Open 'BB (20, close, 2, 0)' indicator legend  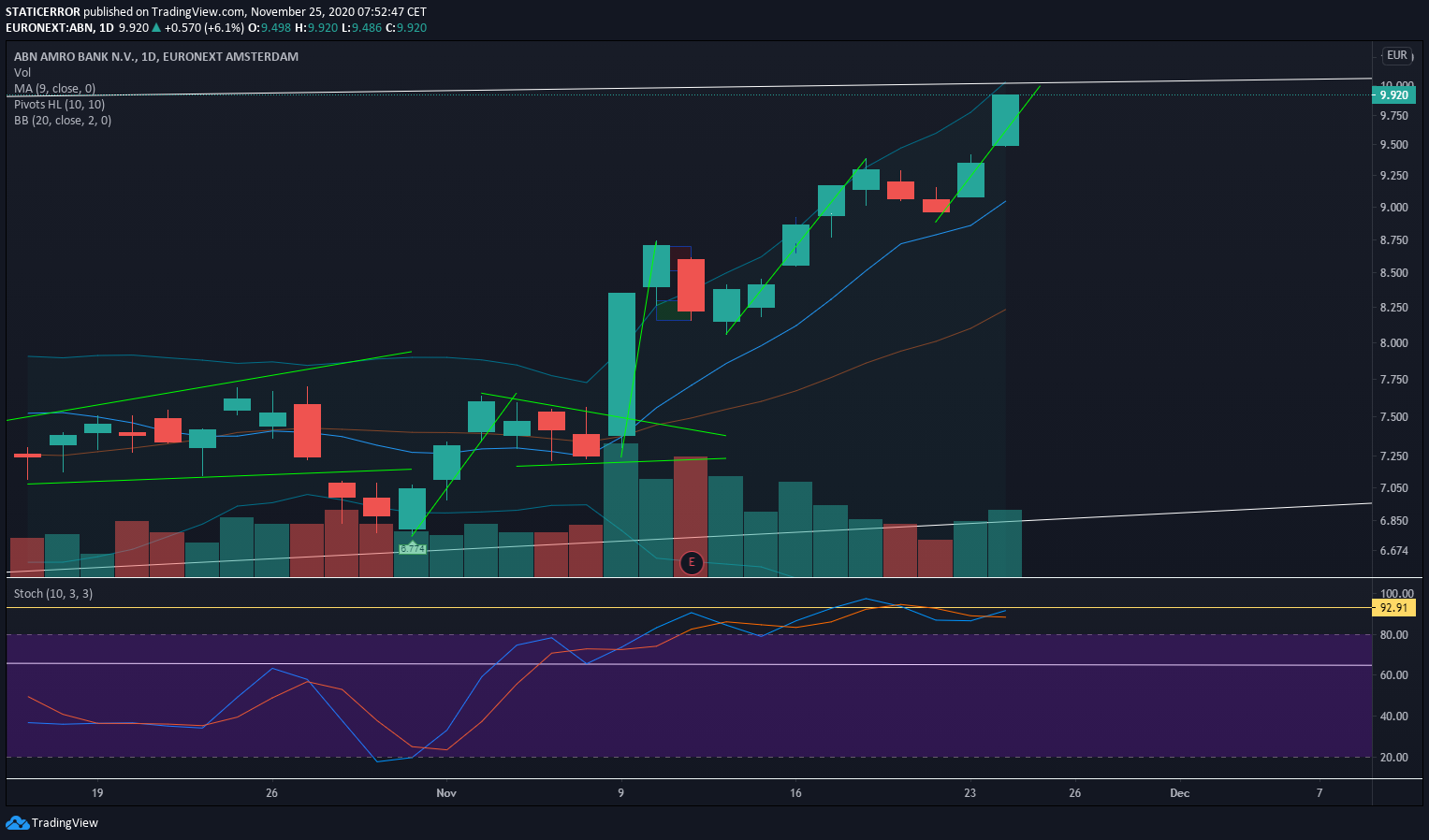(63, 120)
